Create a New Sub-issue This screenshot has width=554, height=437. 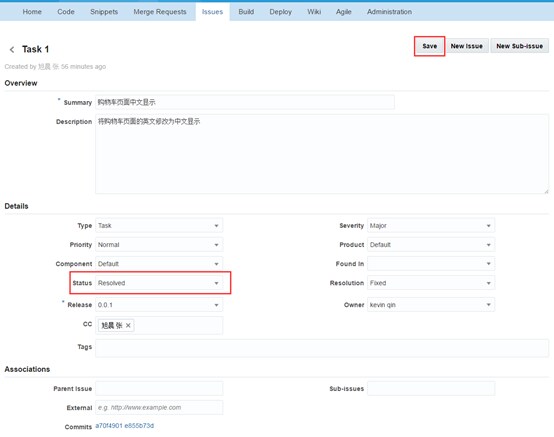pos(519,46)
